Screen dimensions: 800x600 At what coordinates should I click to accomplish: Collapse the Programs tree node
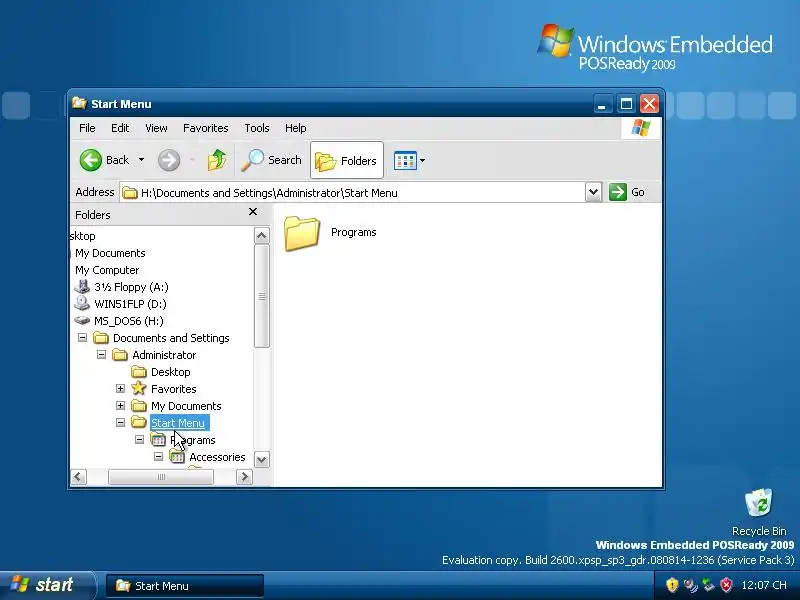(139, 439)
